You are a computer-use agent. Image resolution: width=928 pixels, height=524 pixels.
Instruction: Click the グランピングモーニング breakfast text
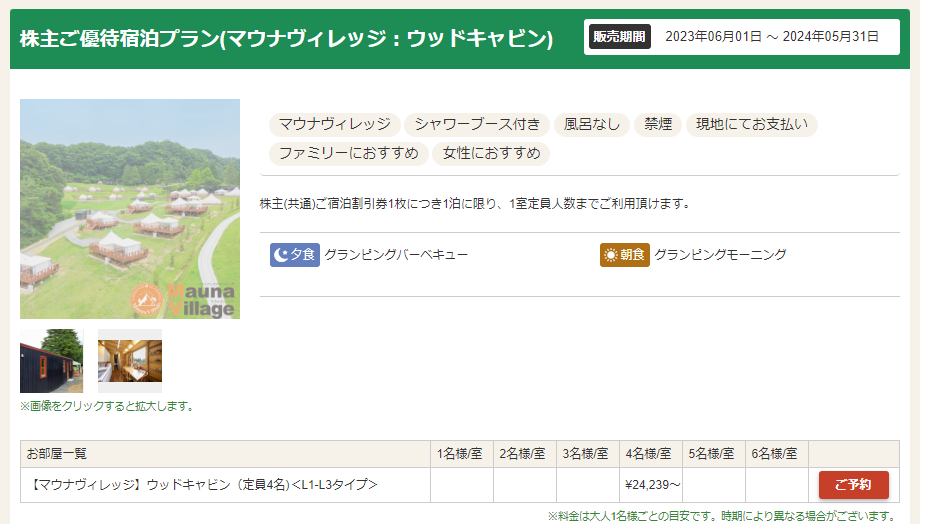720,255
